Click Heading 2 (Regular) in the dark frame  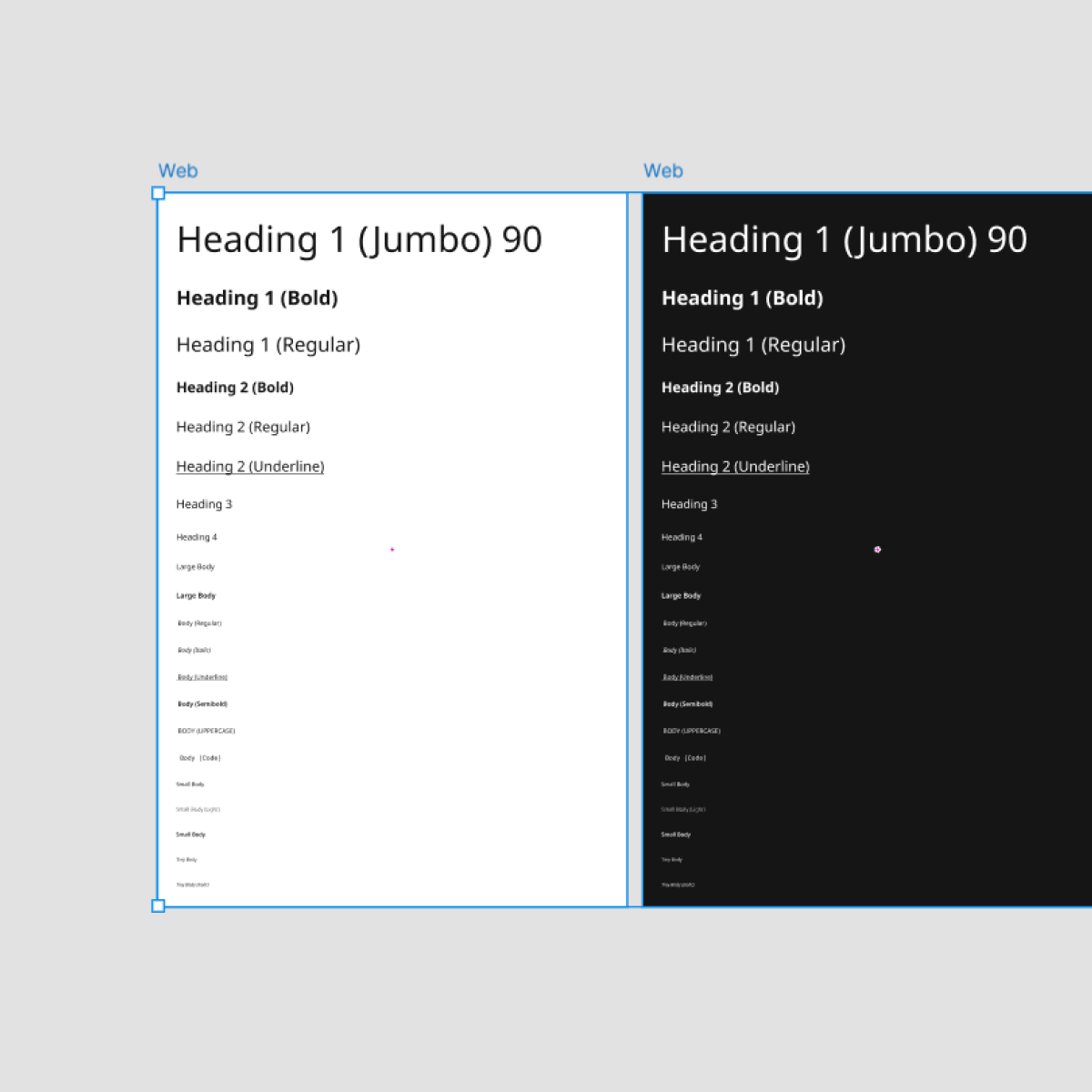click(728, 427)
